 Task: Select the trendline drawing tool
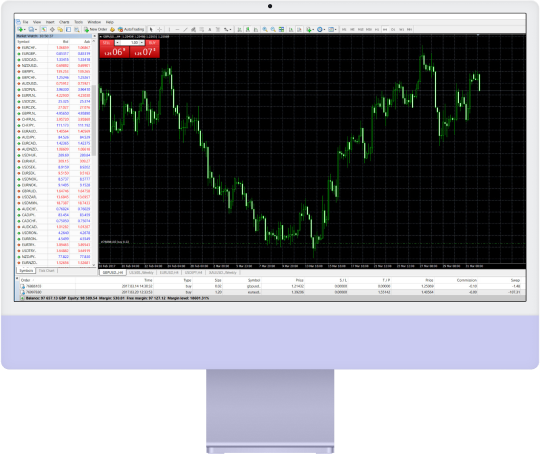(x=185, y=30)
